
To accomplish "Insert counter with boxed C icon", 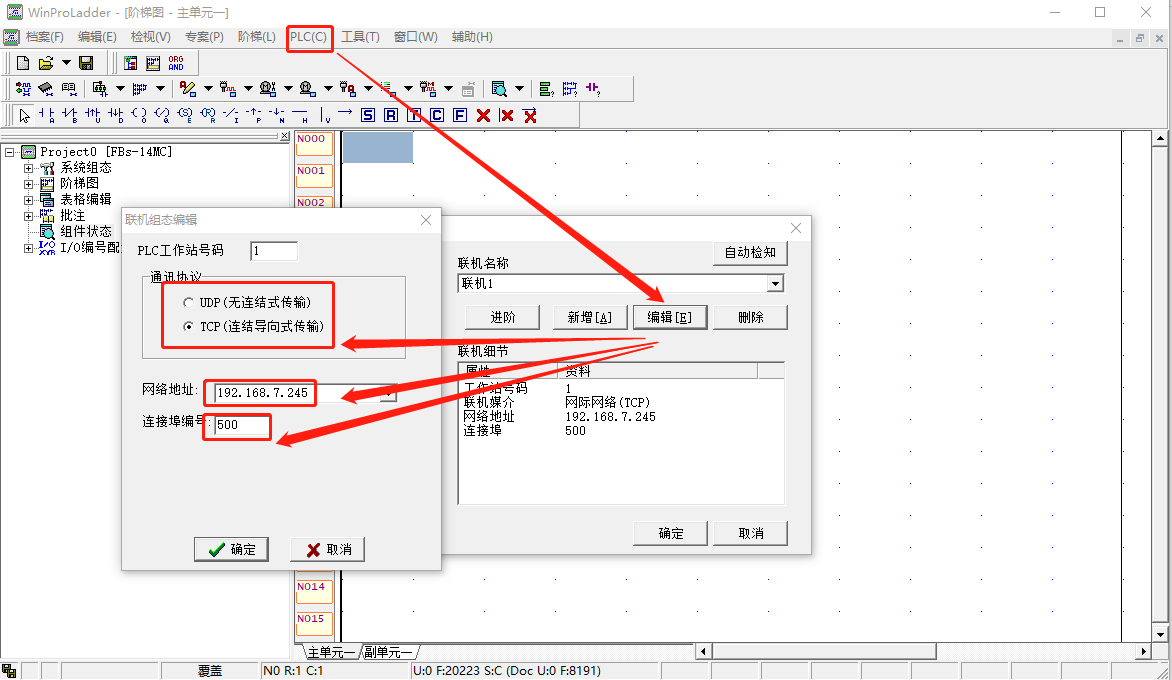I will pyautogui.click(x=437, y=115).
